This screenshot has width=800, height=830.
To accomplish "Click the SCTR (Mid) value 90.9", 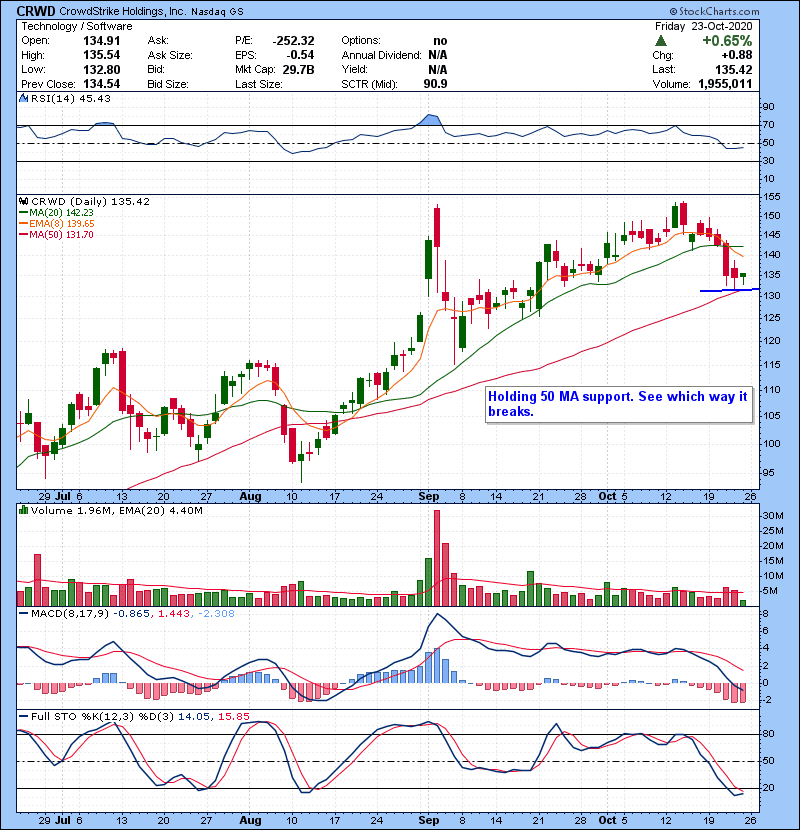I will tap(435, 84).
